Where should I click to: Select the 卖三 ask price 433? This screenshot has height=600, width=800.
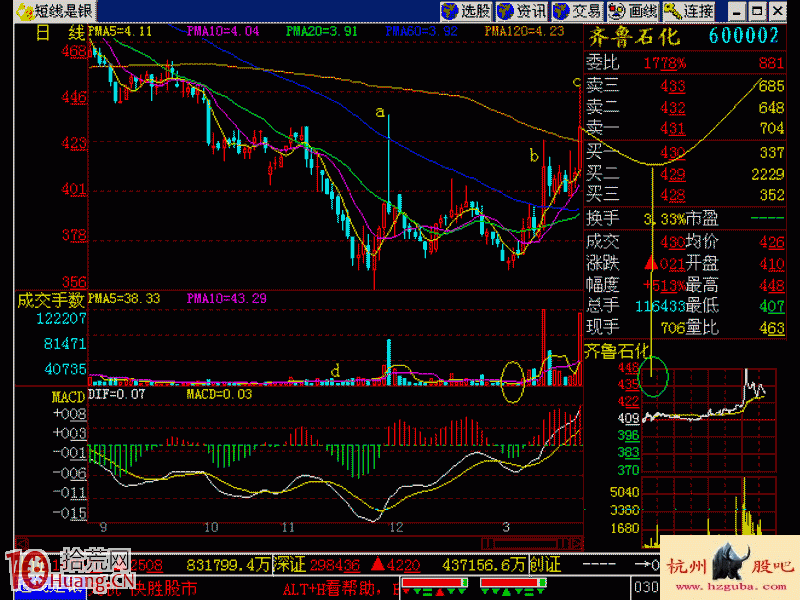pyautogui.click(x=672, y=86)
